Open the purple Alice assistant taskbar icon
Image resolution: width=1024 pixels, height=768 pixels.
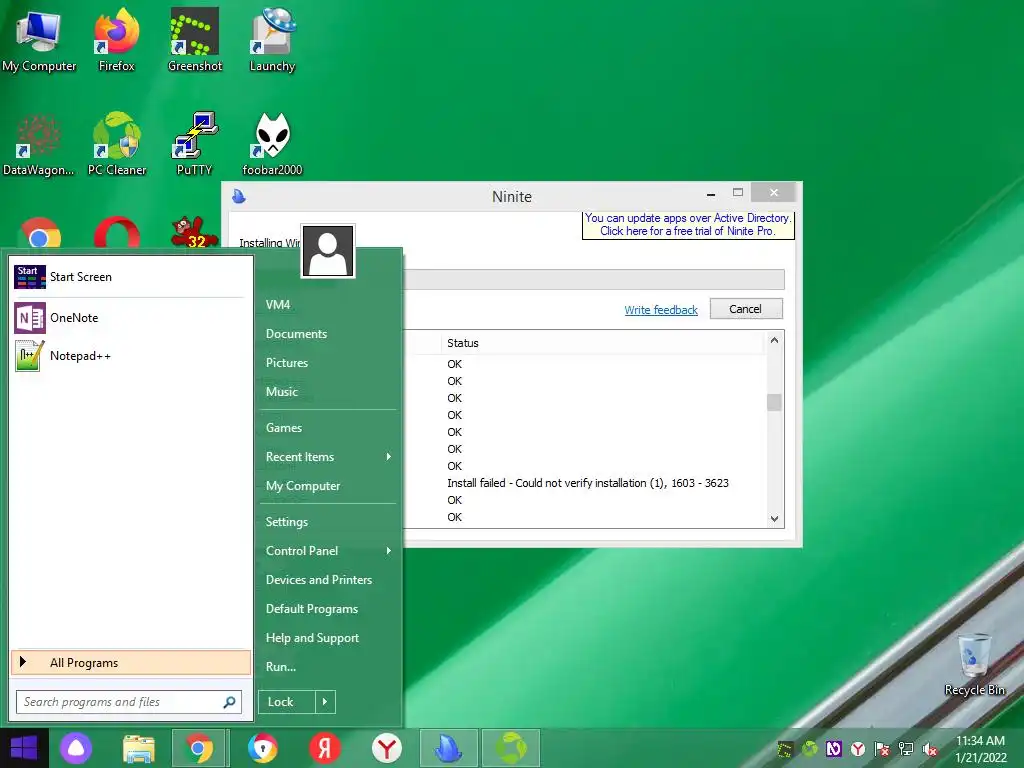76,748
